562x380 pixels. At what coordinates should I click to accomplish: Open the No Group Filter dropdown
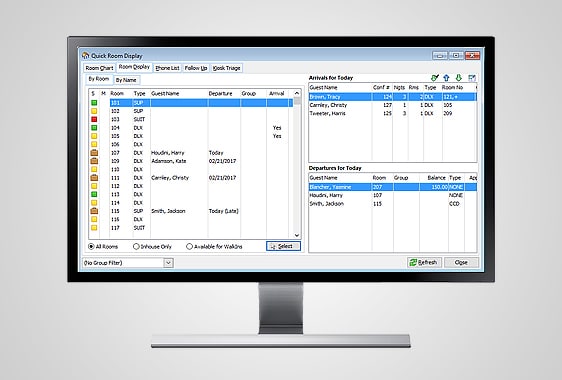tap(168, 263)
